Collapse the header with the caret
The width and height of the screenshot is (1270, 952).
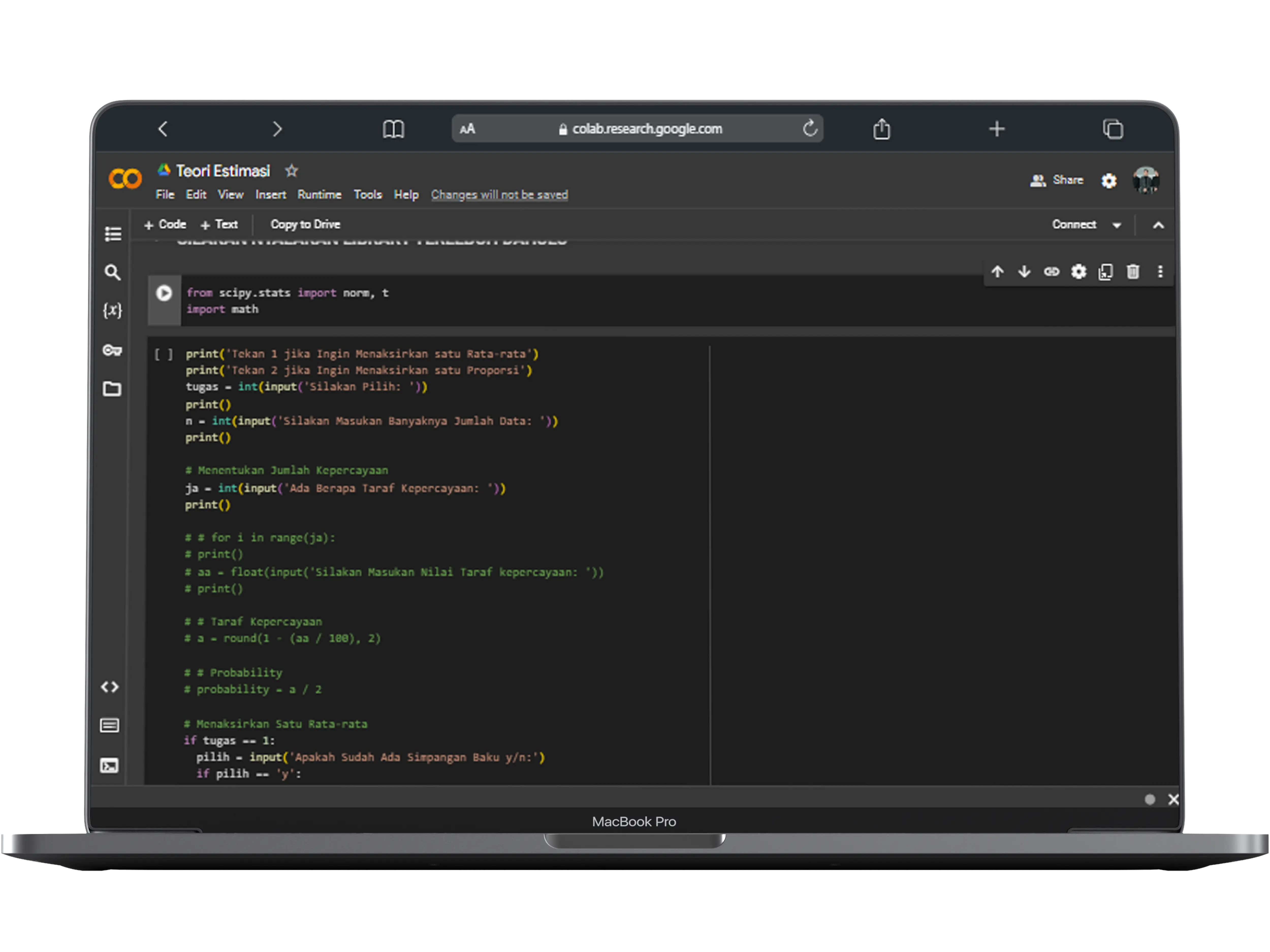[x=1158, y=225]
